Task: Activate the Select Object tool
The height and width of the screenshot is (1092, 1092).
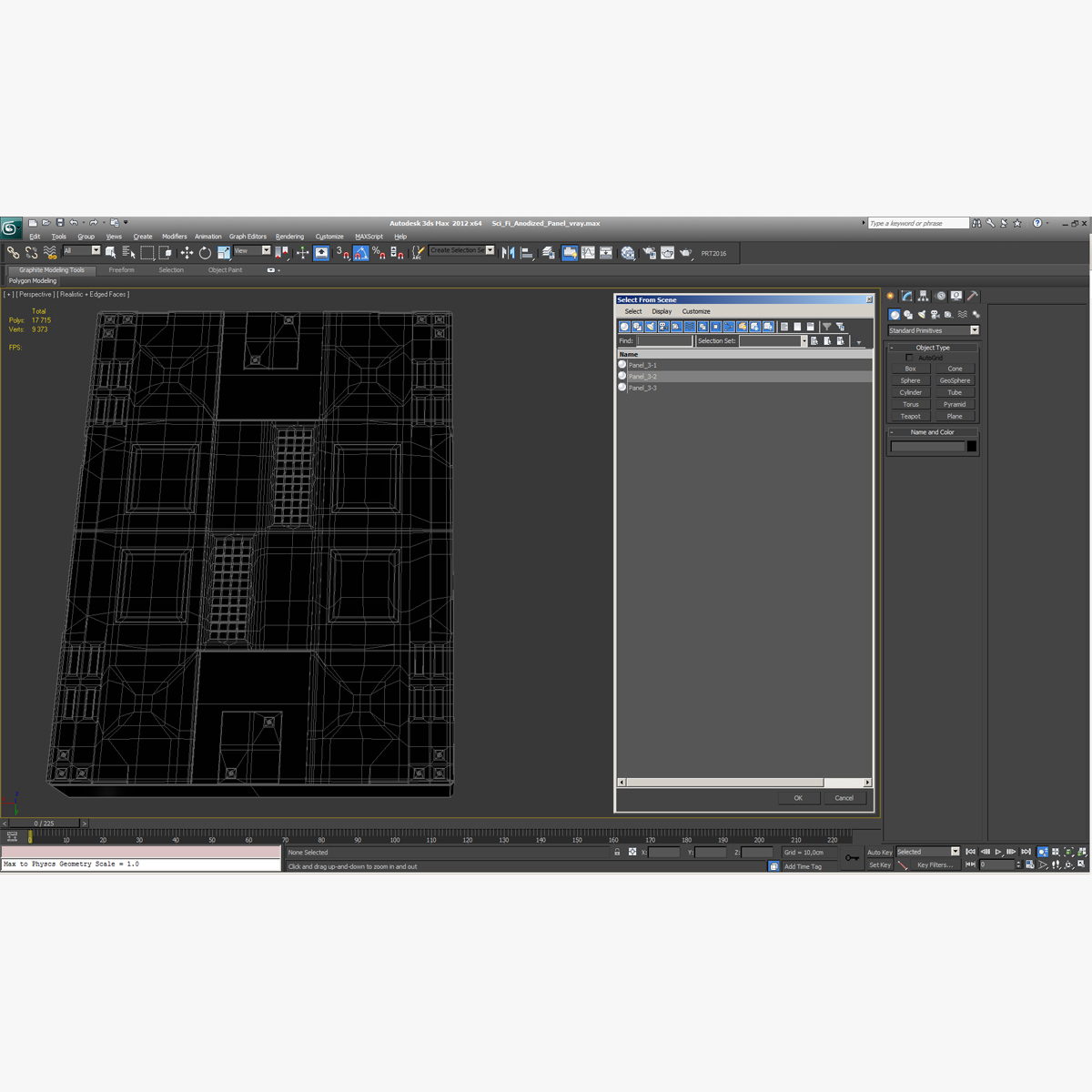Action: click(x=110, y=252)
